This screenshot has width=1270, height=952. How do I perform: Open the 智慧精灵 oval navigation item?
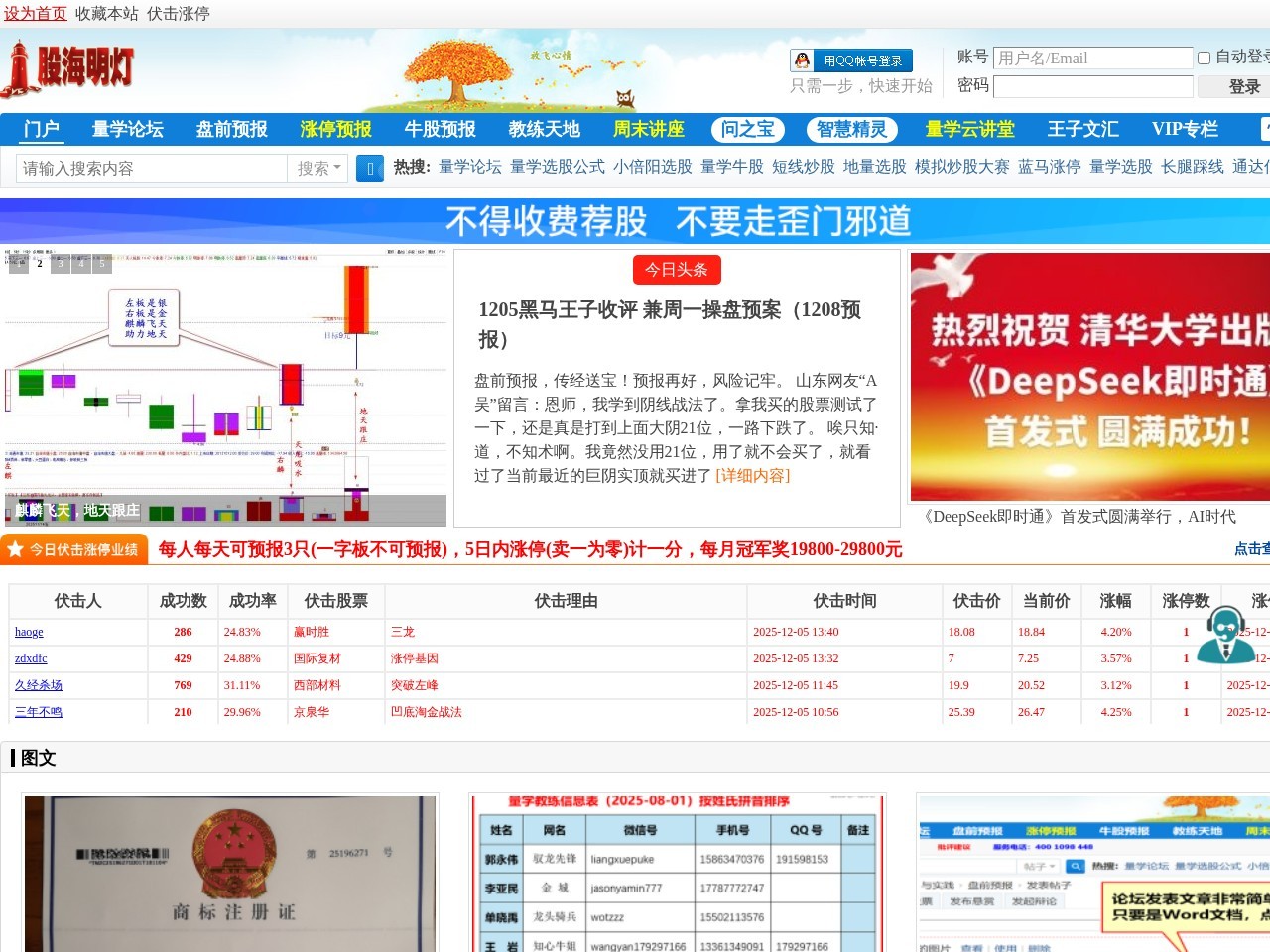pyautogui.click(x=851, y=129)
